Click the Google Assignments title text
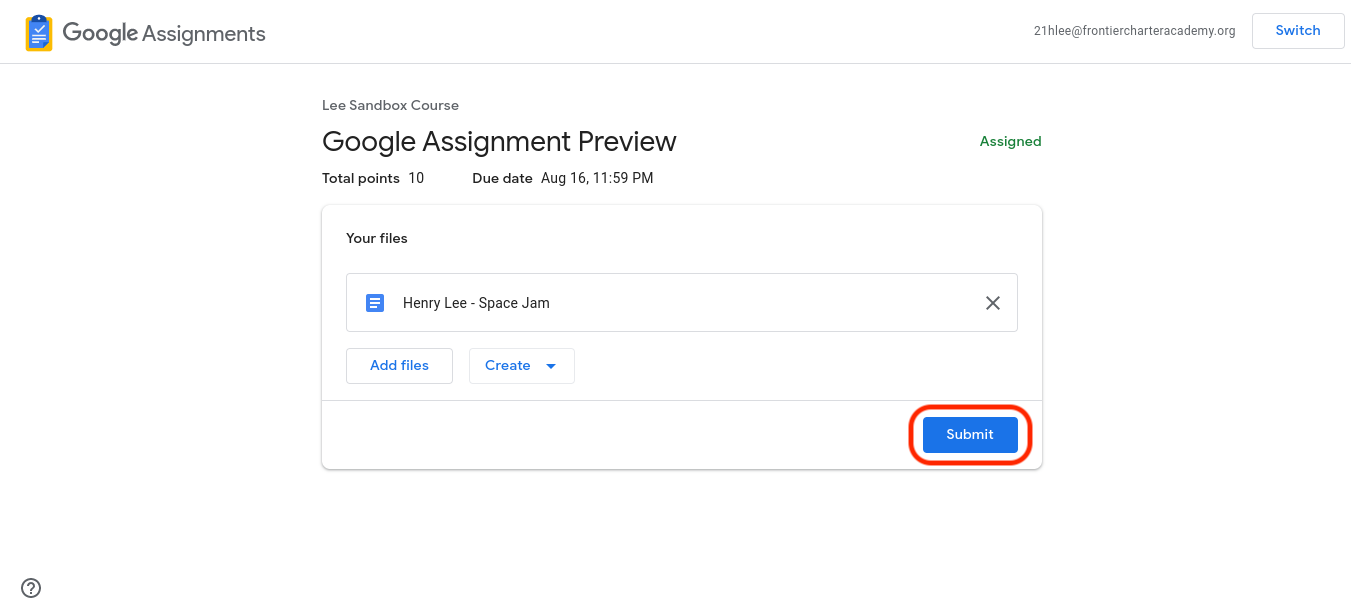Image resolution: width=1351 pixels, height=614 pixels. (x=164, y=33)
